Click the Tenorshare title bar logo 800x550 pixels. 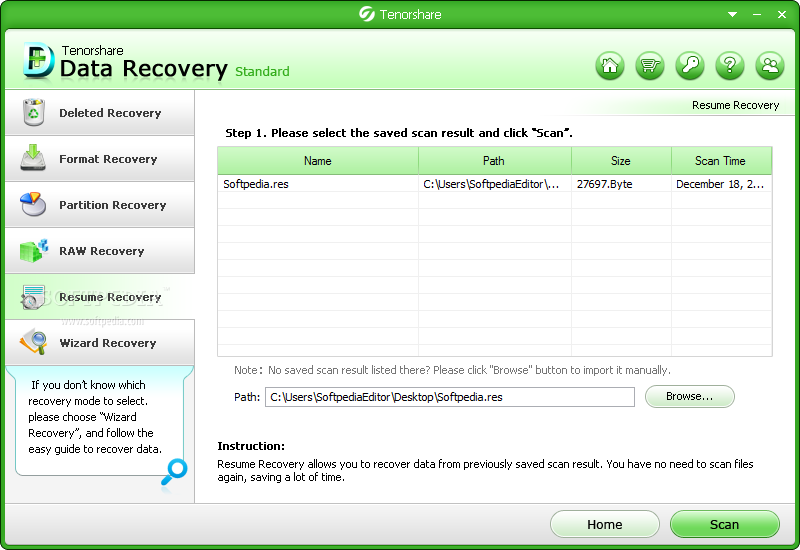(366, 14)
